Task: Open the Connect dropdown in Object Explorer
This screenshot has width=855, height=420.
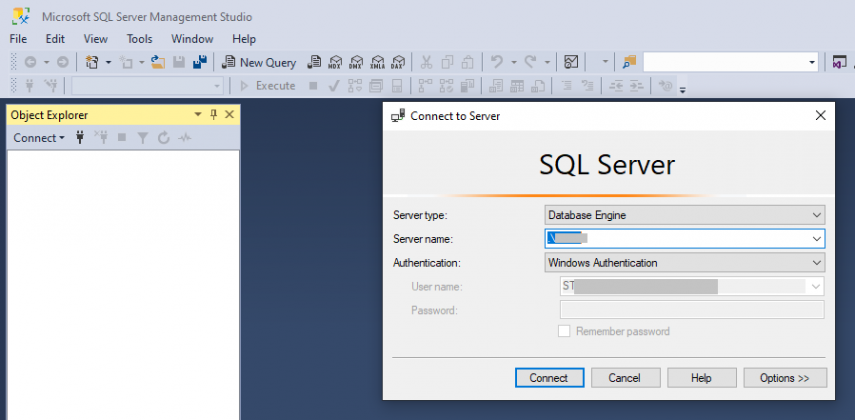Action: (38, 138)
